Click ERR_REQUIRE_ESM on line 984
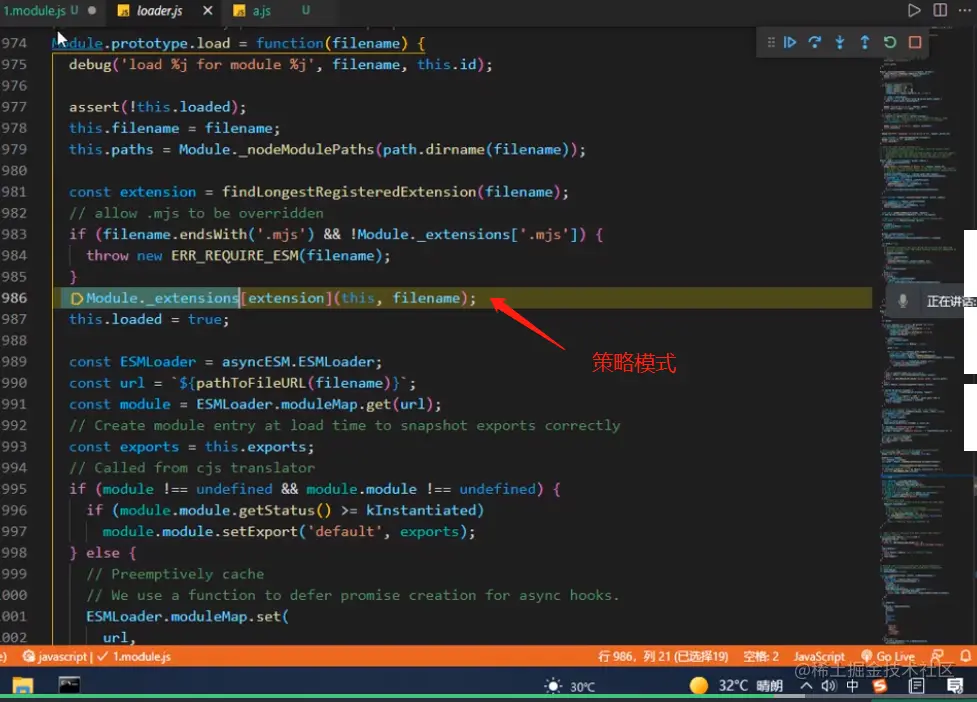This screenshot has width=977, height=702. (235, 256)
